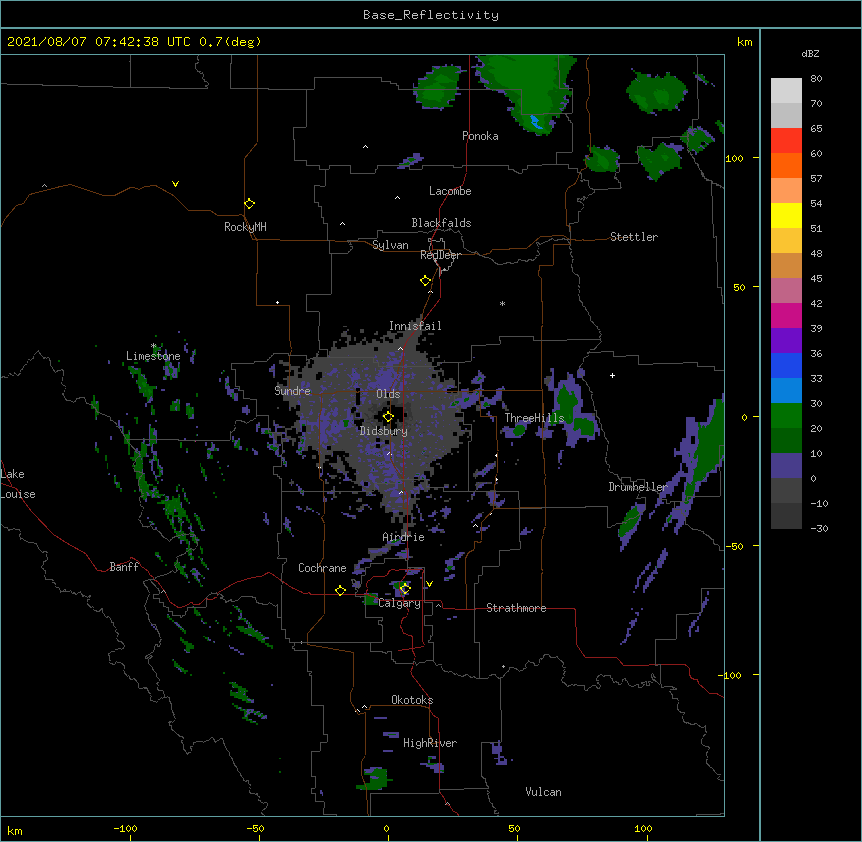
Task: Click the yellow diamond marker above RockyMH
Action: click(x=249, y=204)
